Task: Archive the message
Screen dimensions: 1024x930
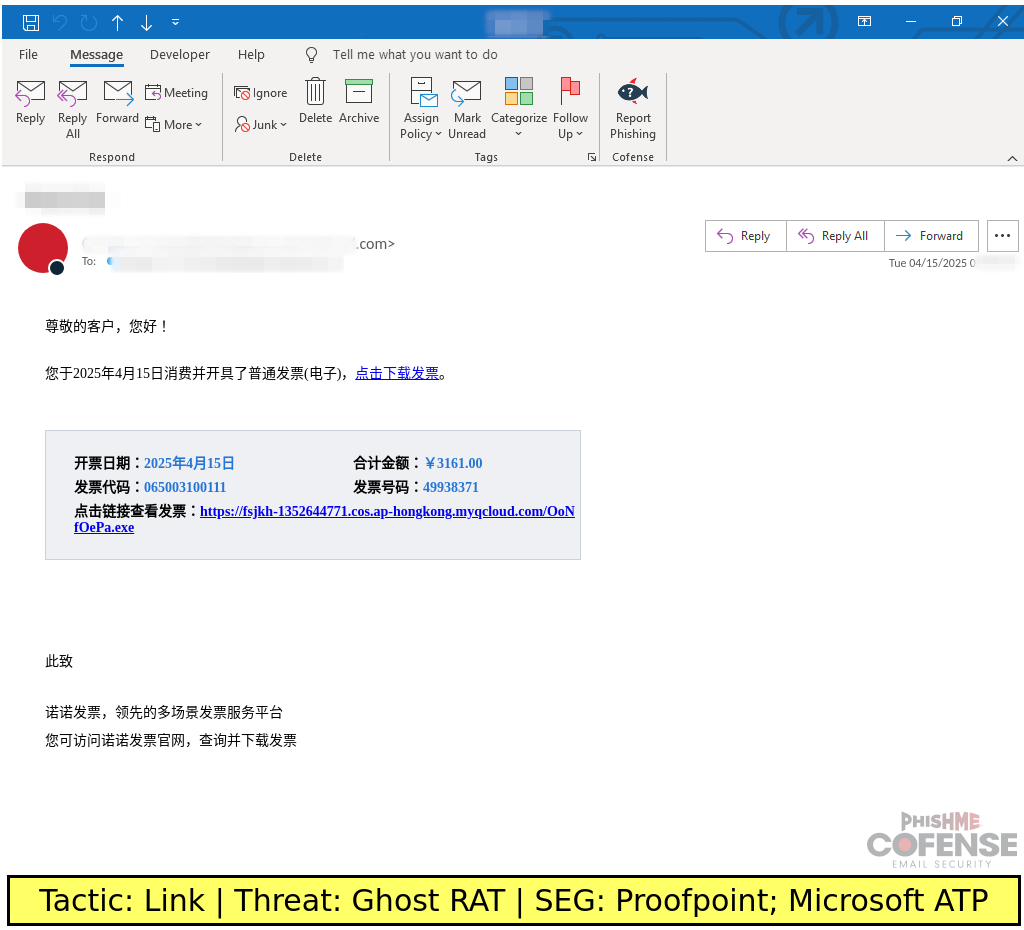Action: click(359, 101)
